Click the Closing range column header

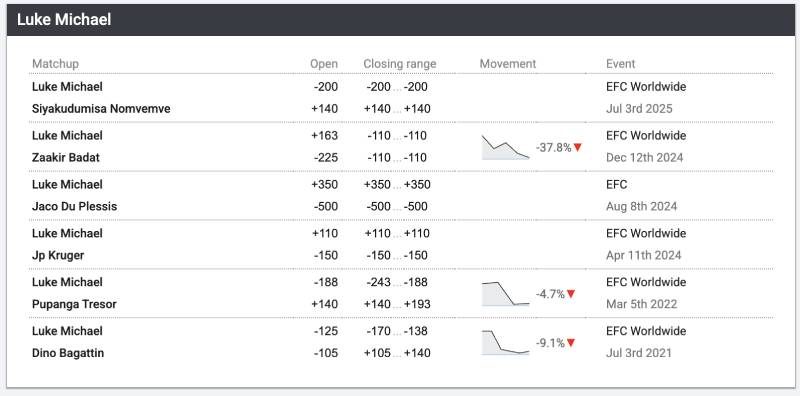[399, 64]
